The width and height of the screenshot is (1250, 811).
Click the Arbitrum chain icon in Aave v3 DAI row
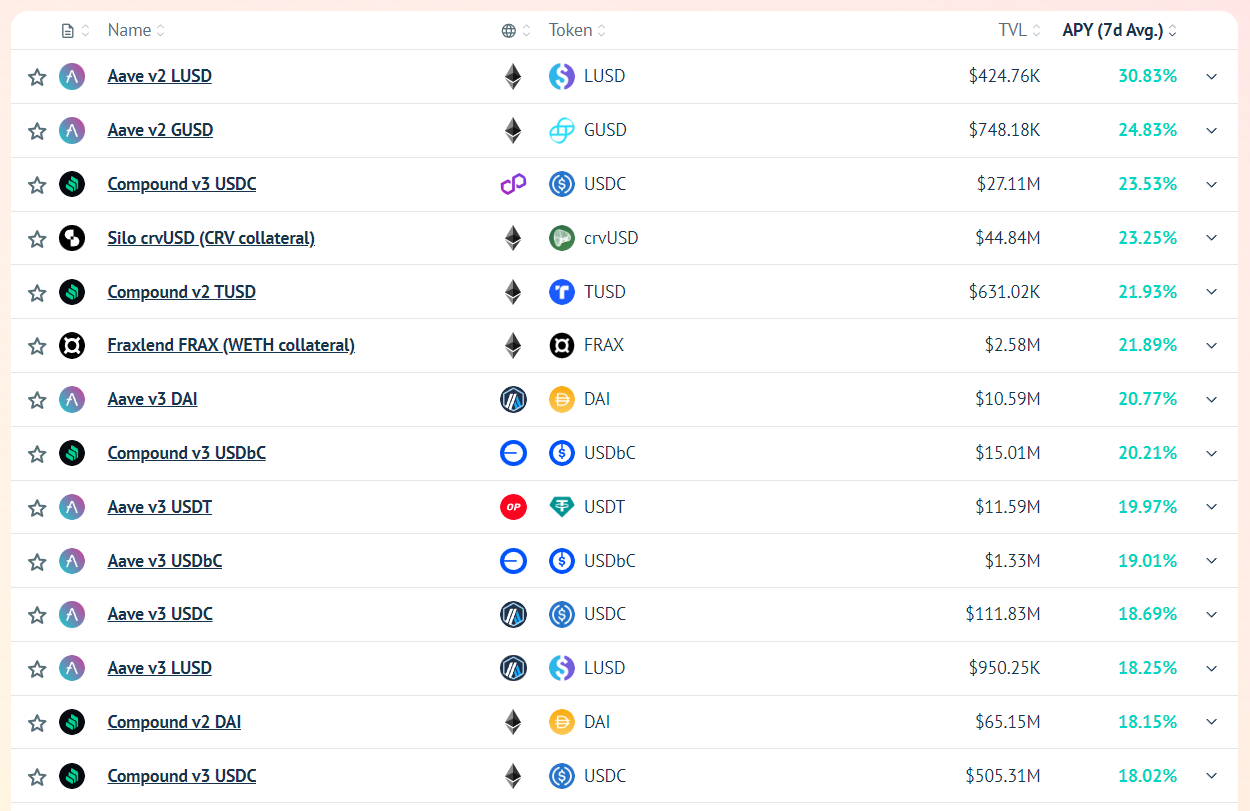(x=513, y=399)
